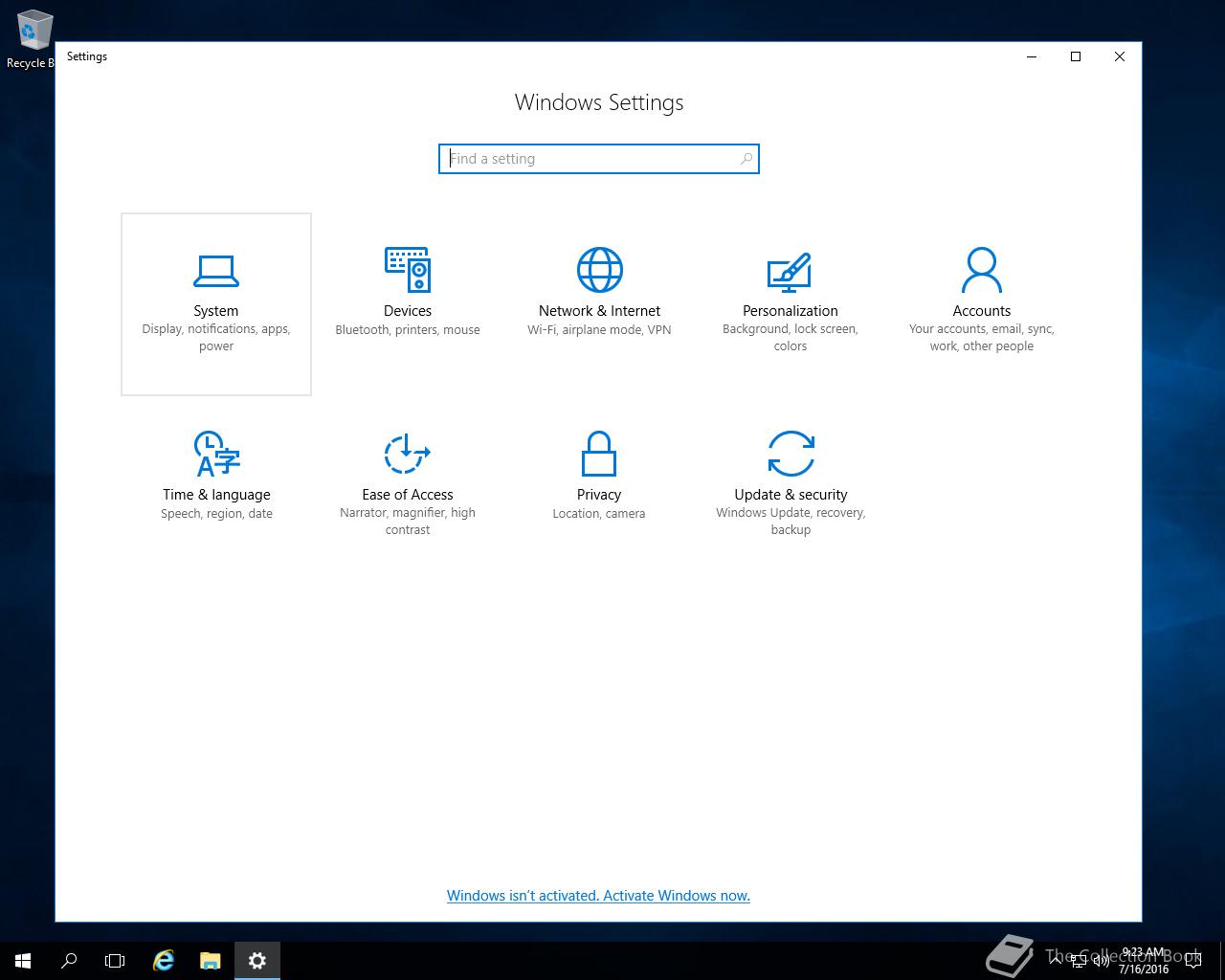Open the Windows Start menu
This screenshot has height=980, width=1225.
point(23,961)
